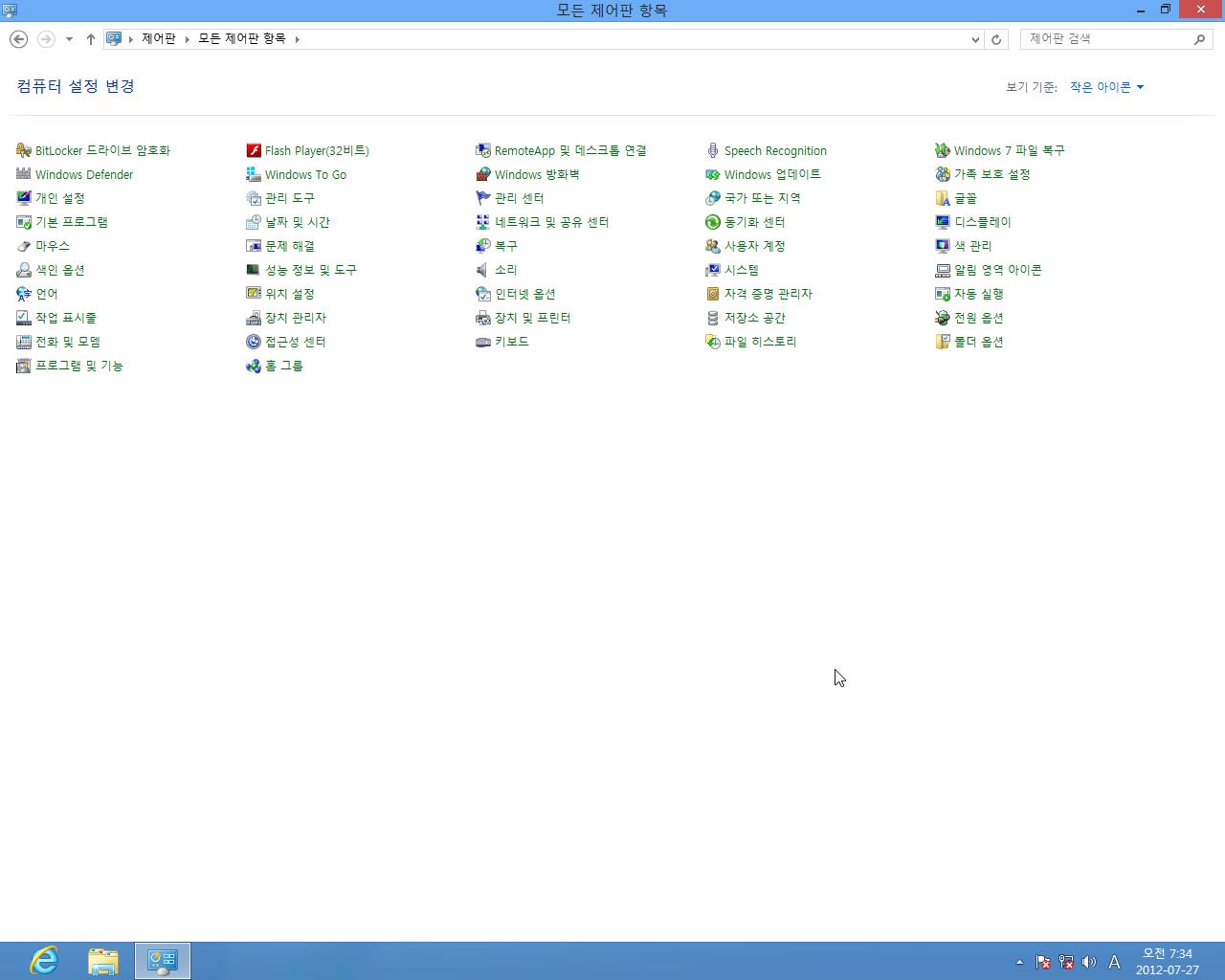Open the BitLocker 드라이브 암호화 icon
The height and width of the screenshot is (980, 1225).
click(24, 150)
